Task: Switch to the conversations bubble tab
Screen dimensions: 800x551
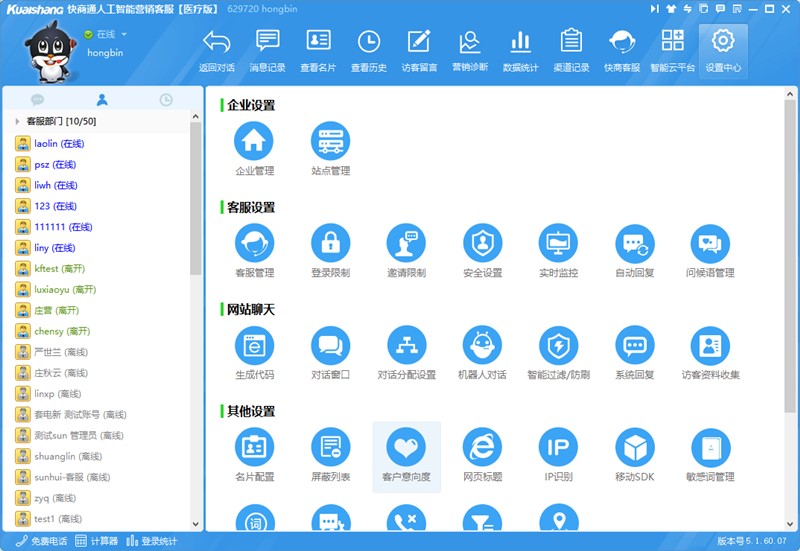Action: pyautogui.click(x=38, y=100)
